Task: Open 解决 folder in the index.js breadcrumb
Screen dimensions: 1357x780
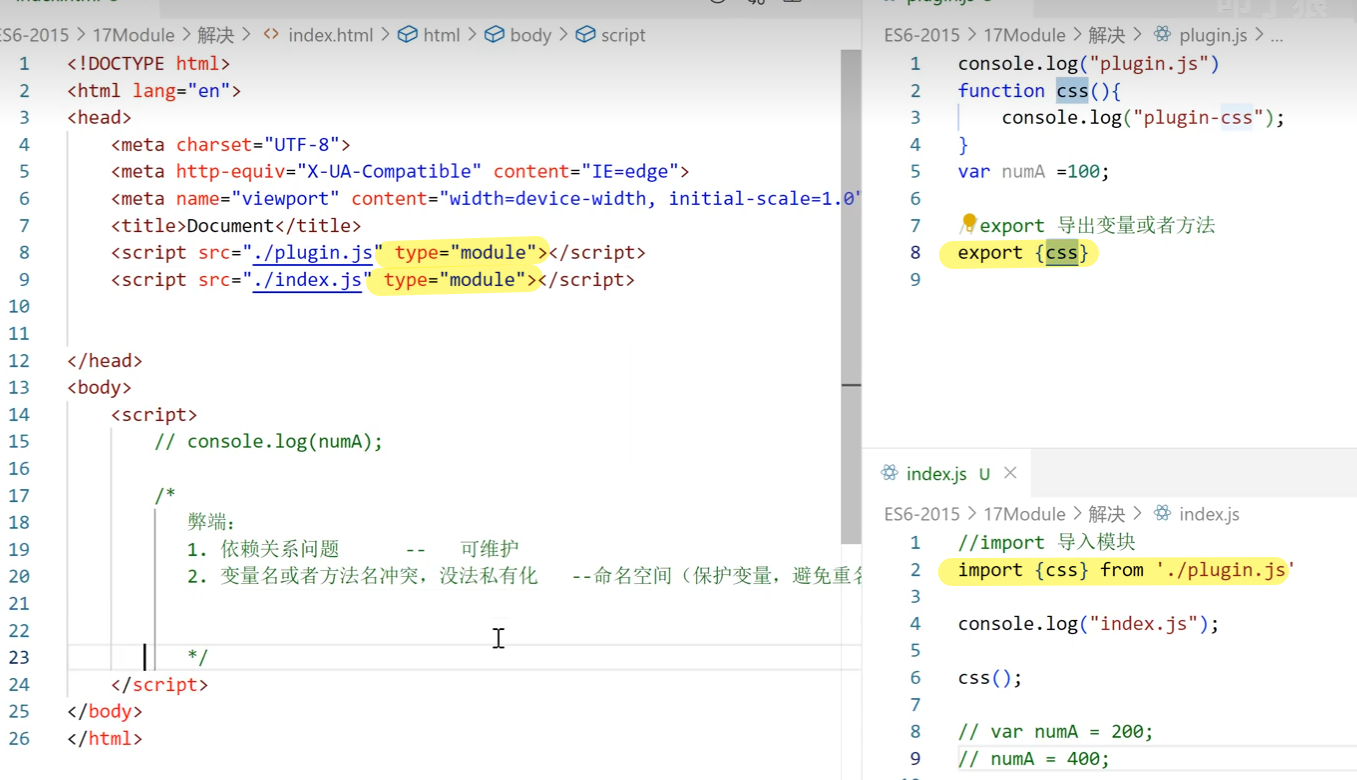Action: coord(1107,514)
